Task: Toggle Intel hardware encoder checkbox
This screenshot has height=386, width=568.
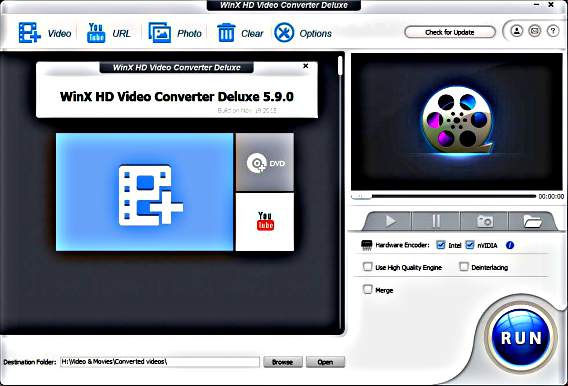Action: point(440,245)
